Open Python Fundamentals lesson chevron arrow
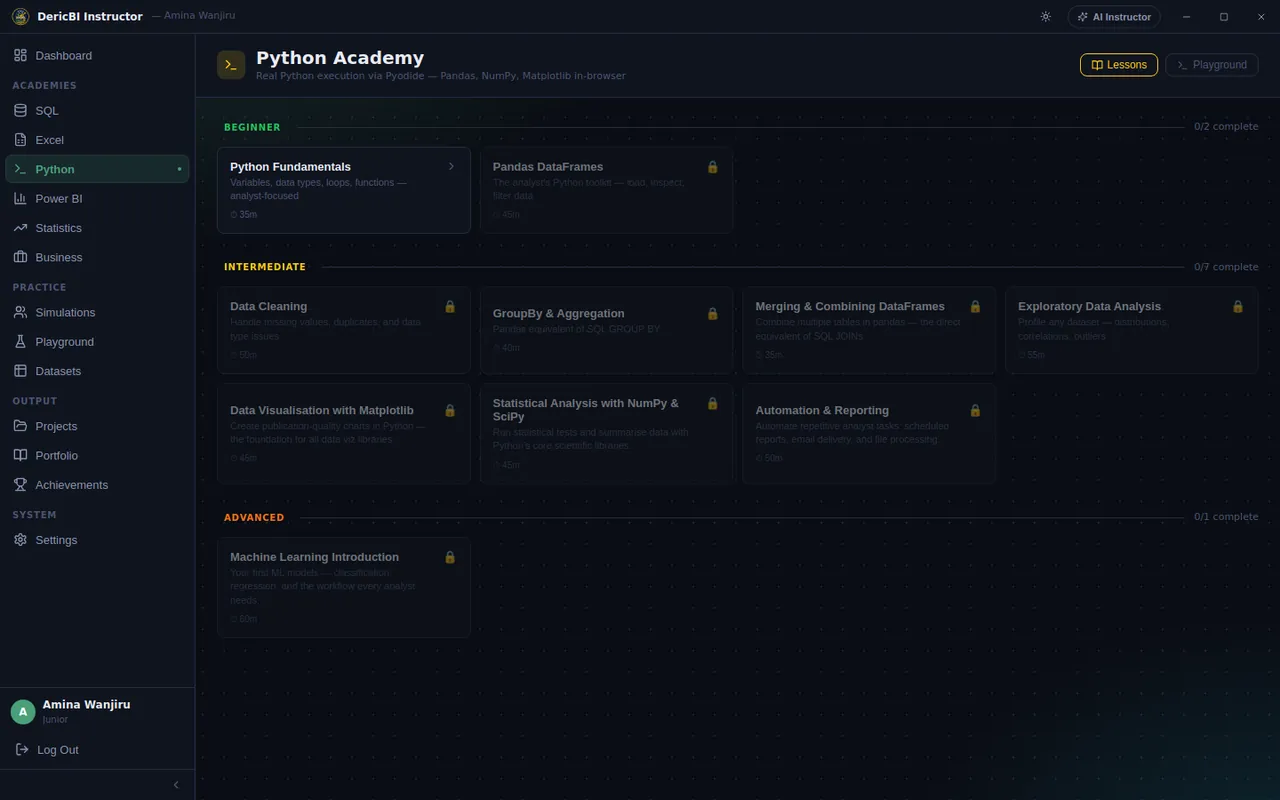This screenshot has height=800, width=1280. [451, 166]
